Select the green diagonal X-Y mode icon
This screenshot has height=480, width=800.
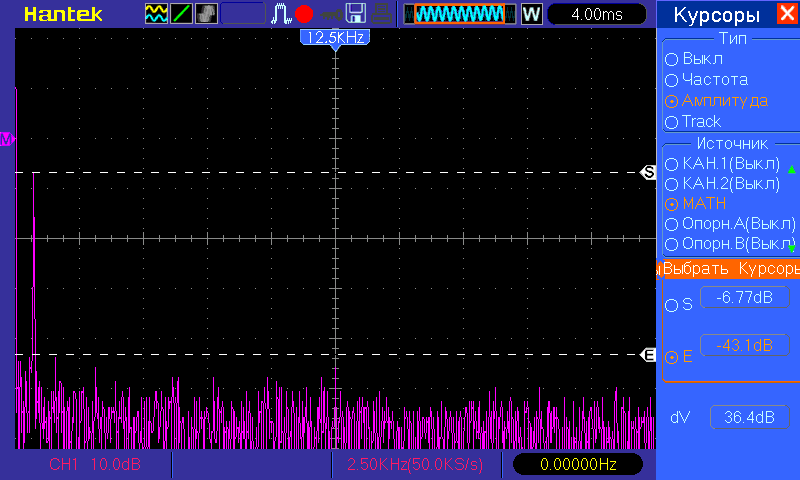[x=181, y=14]
